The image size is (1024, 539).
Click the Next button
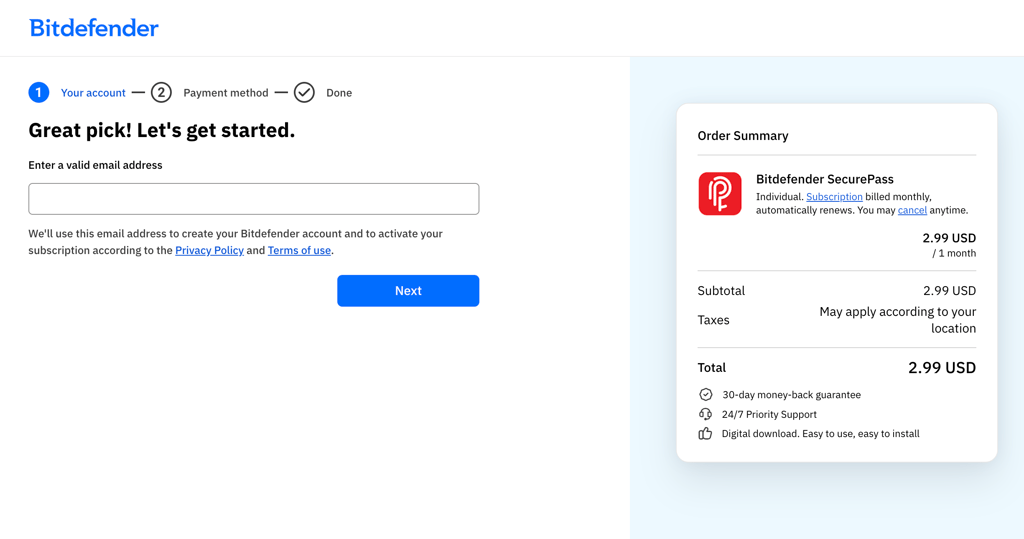pyautogui.click(x=408, y=291)
